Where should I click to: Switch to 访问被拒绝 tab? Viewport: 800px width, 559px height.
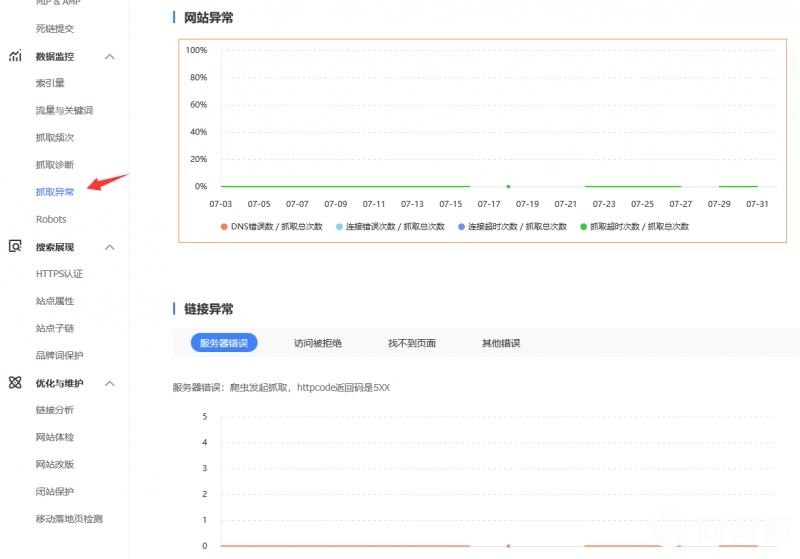(317, 343)
